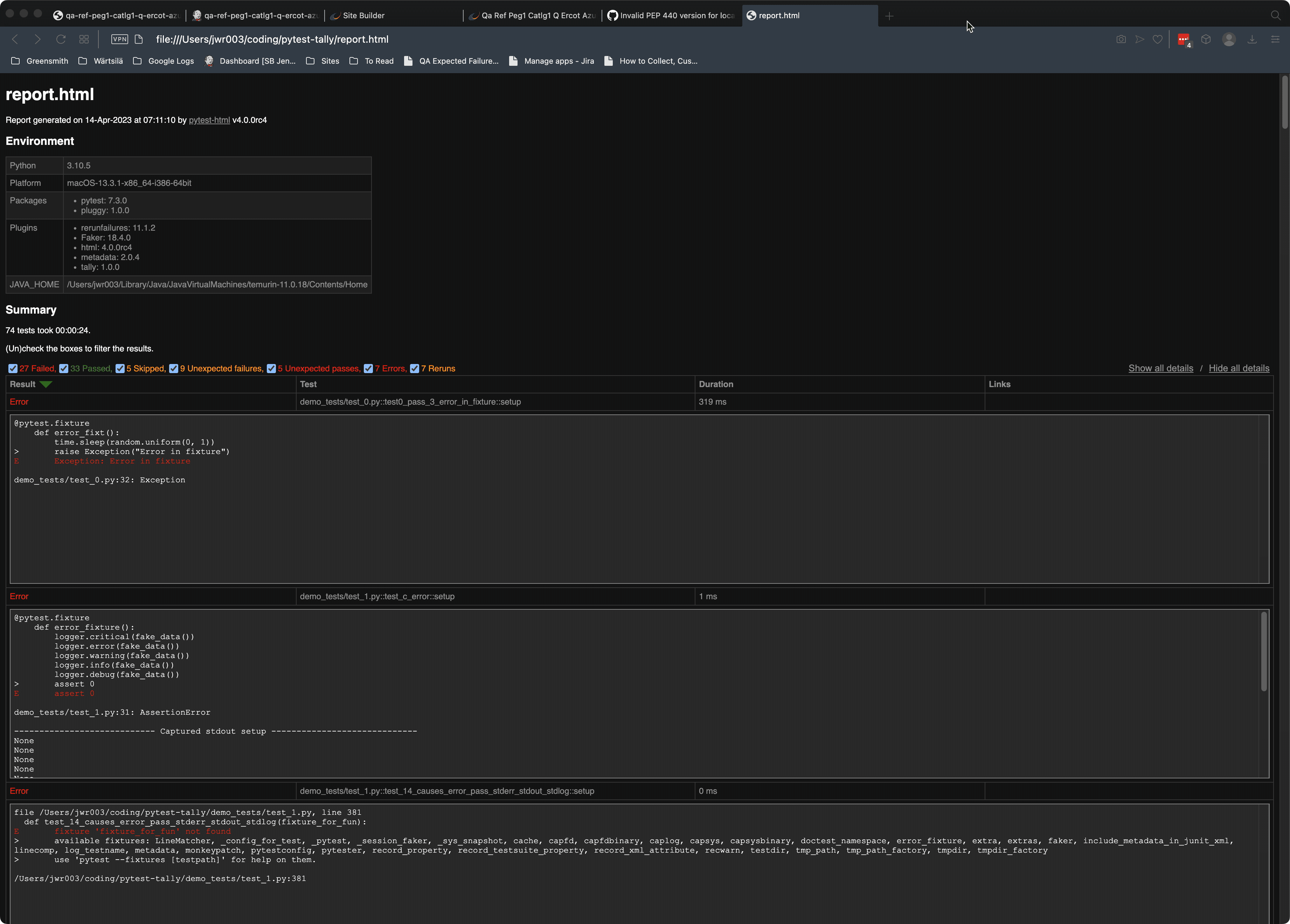
Task: Click the VPN badge icon
Action: point(119,39)
